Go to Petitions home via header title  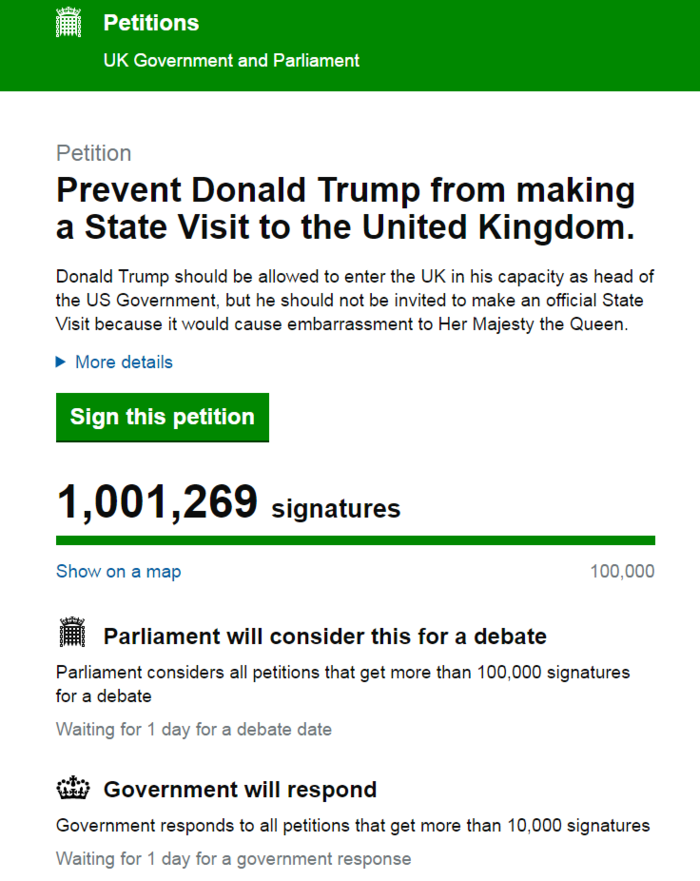[x=151, y=23]
